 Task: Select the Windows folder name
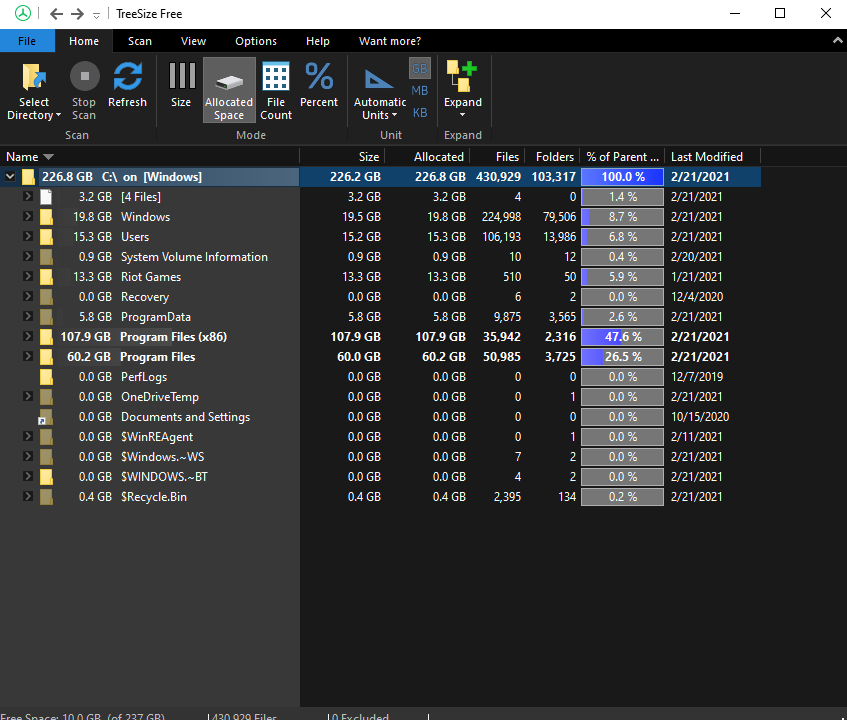[145, 217]
